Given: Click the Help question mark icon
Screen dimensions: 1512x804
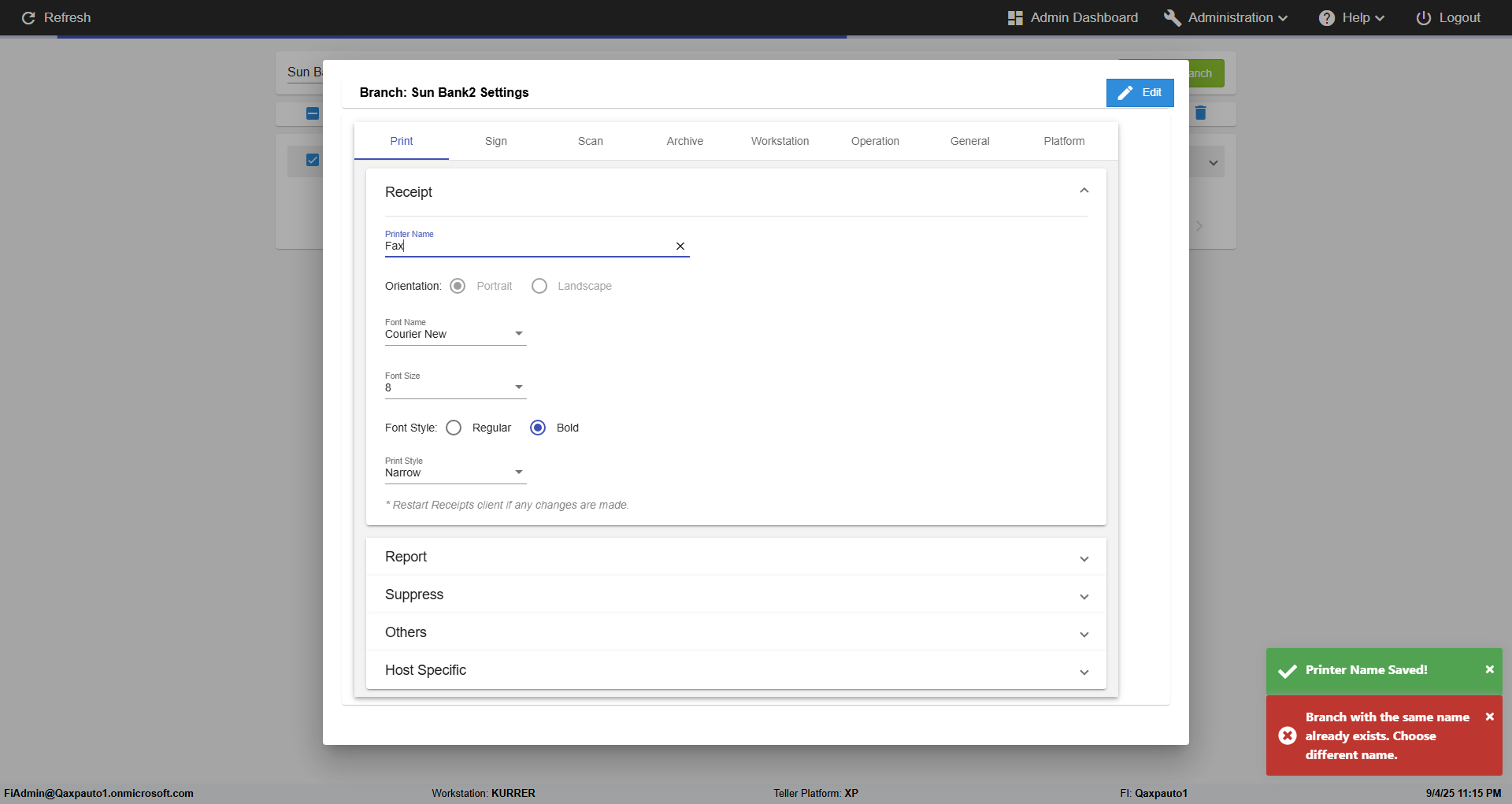Looking at the screenshot, I should (x=1327, y=18).
